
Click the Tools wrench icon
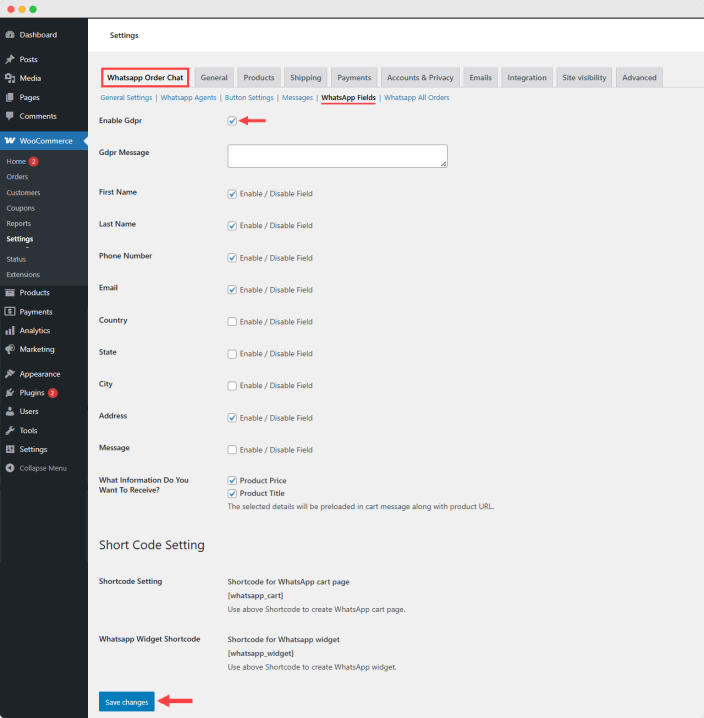click(10, 430)
